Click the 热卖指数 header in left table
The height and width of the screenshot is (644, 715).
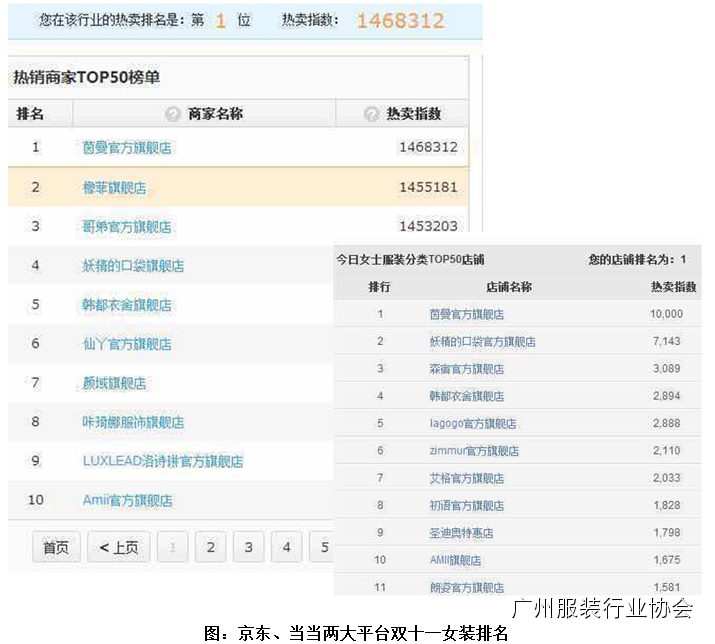(414, 114)
